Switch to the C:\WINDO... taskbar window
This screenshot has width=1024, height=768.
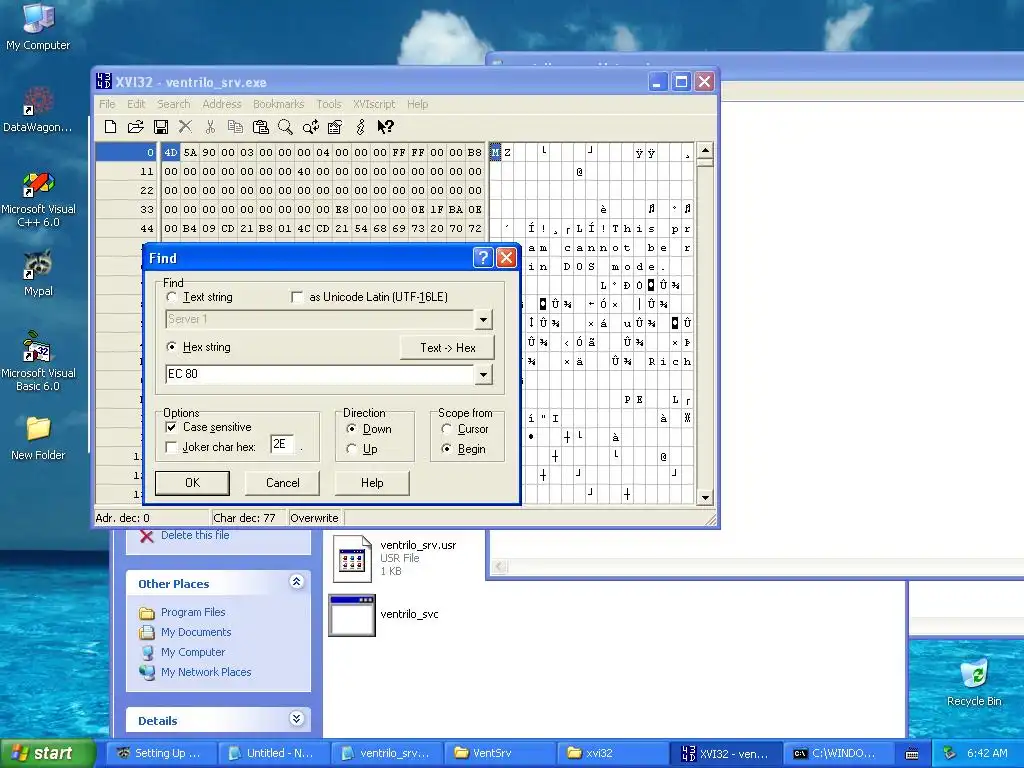tap(840, 754)
